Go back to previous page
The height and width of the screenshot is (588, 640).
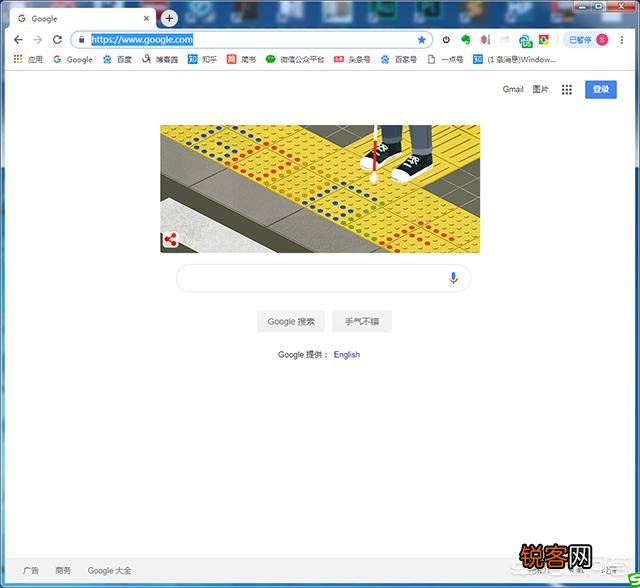pos(18,40)
